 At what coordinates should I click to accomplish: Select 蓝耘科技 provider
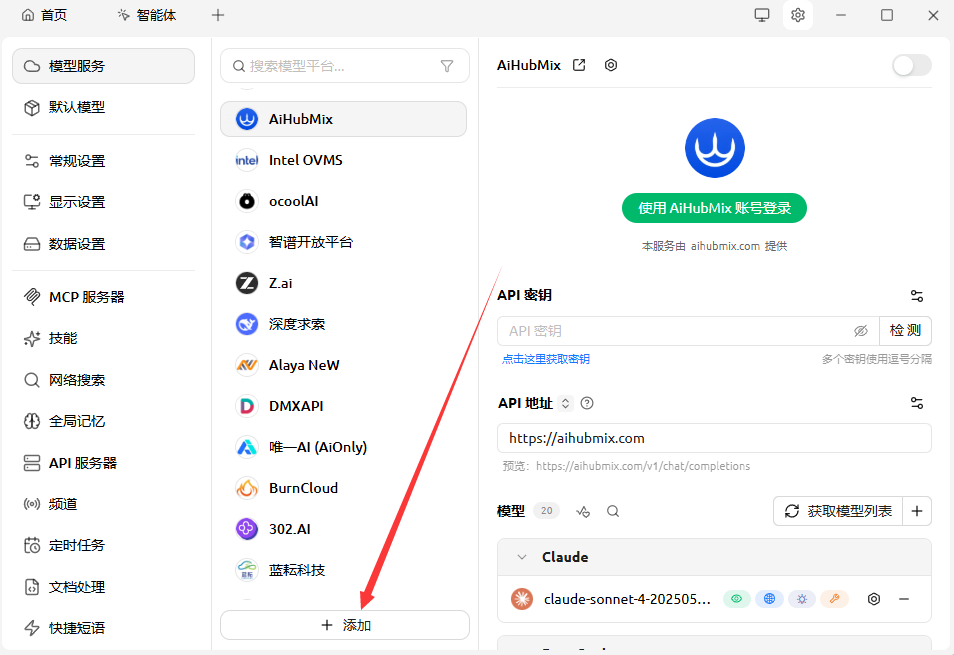click(343, 570)
